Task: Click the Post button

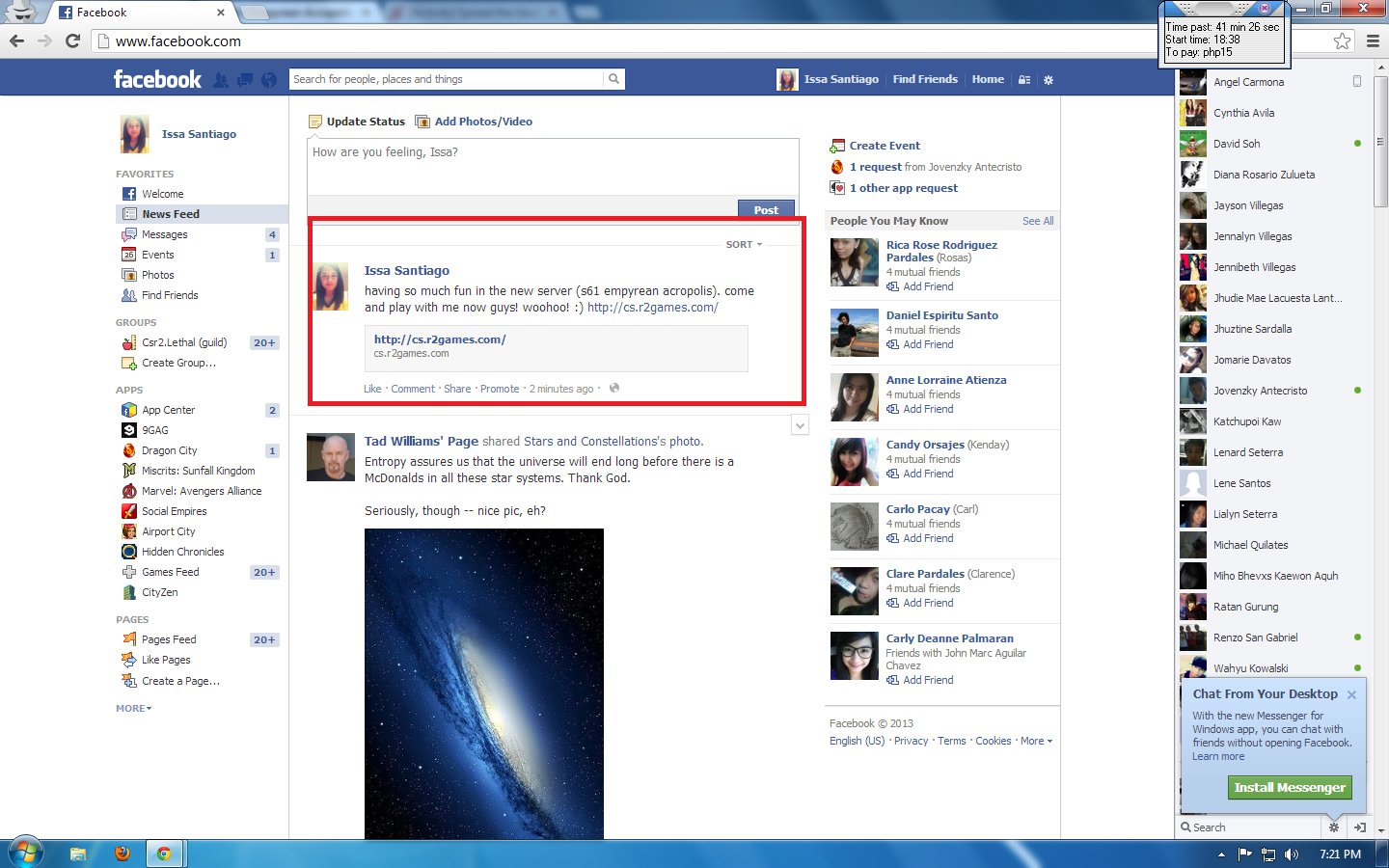Action: pyautogui.click(x=766, y=209)
